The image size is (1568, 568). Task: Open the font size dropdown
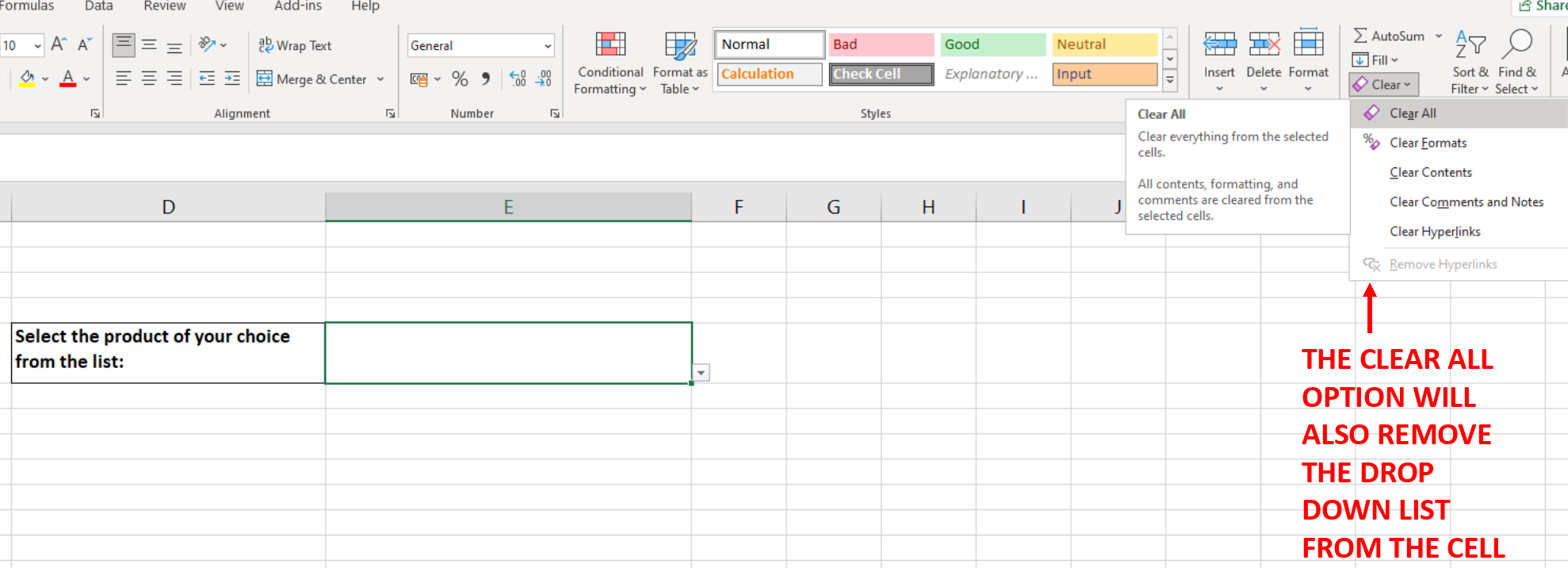tap(37, 45)
